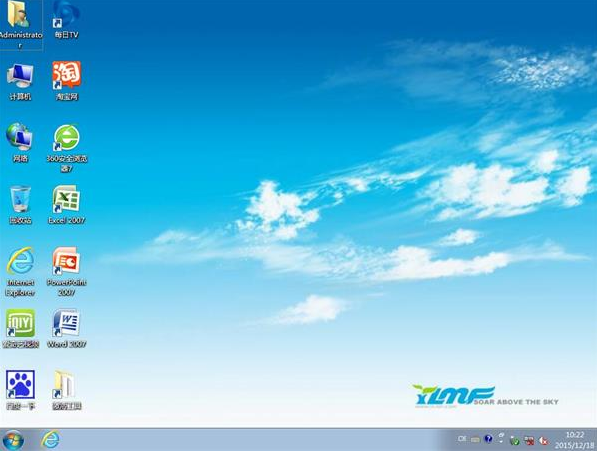This screenshot has height=453, width=597.
Task: Select the Network globe desktop icon
Action: pyautogui.click(x=20, y=142)
